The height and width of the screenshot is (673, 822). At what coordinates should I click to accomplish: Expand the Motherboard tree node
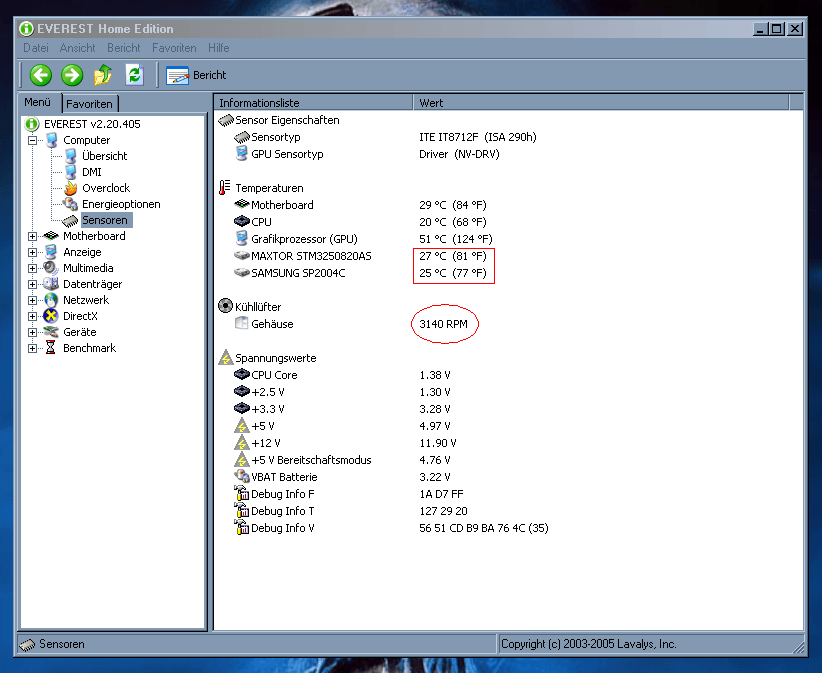point(33,236)
